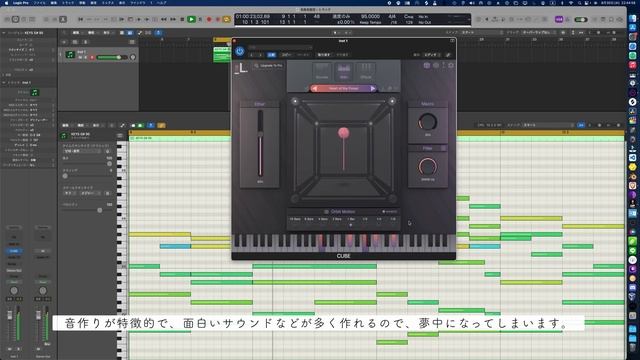640x360 pixels.
Task: Open piano roll Functions menu
Action: [x=82, y=125]
